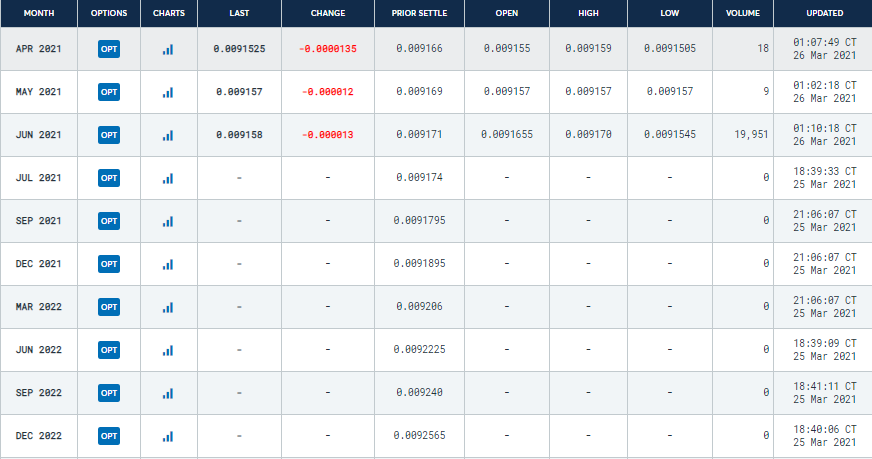Image resolution: width=872 pixels, height=459 pixels.
Task: Click prior settle value 0.0091795
Action: tap(419, 220)
